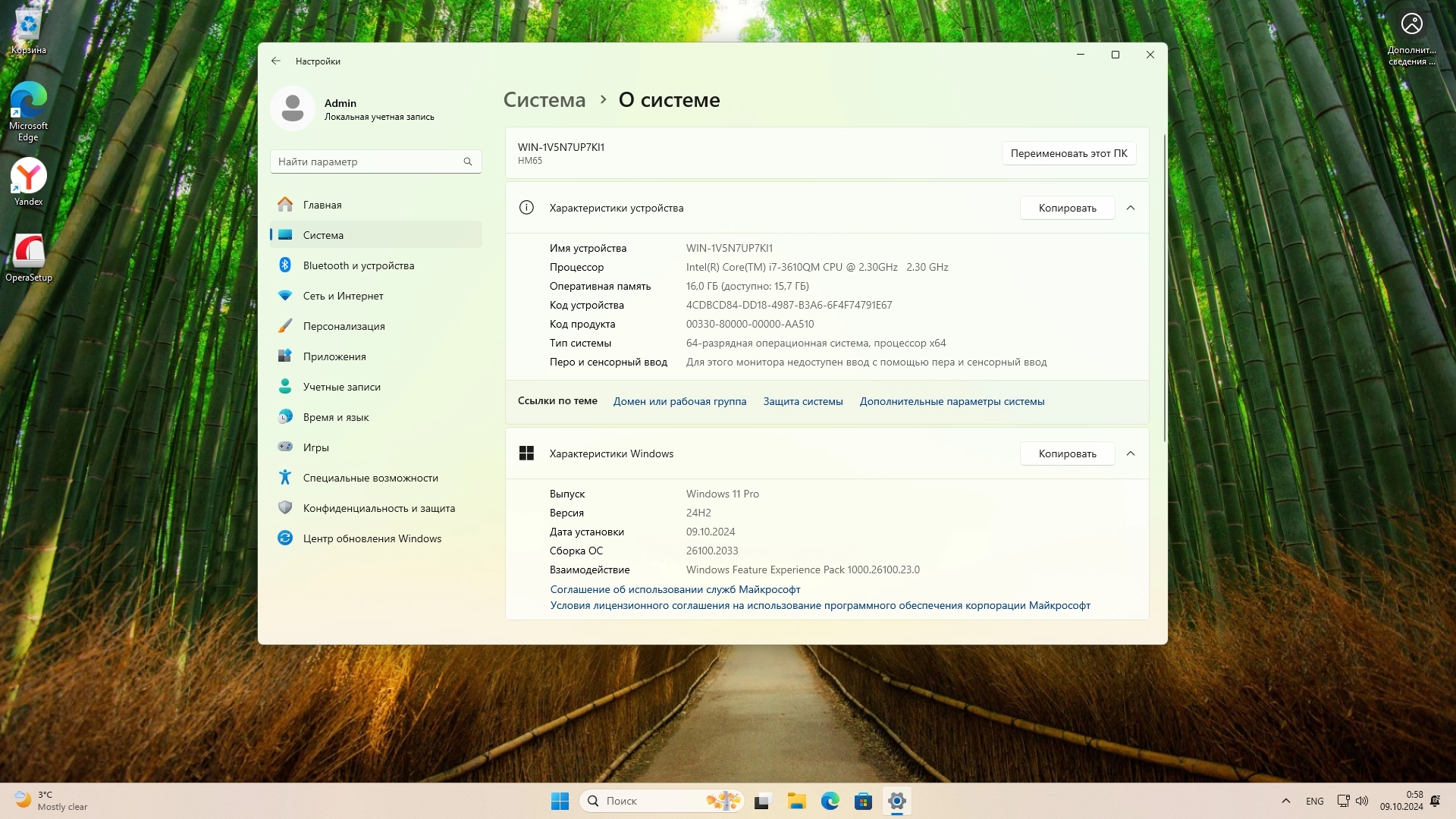Viewport: 1456px width, 819px height.
Task: Click Переименовать этот ПК button
Action: click(x=1068, y=153)
